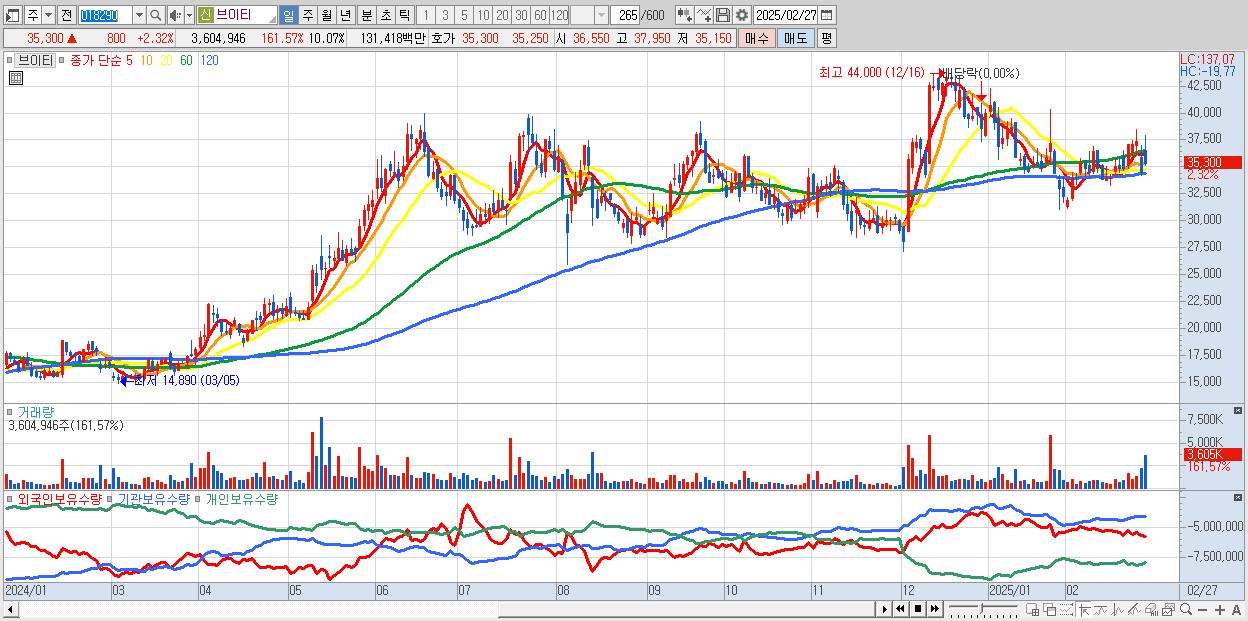Open chart settings gear icon
1248x621 pixels.
click(741, 15)
